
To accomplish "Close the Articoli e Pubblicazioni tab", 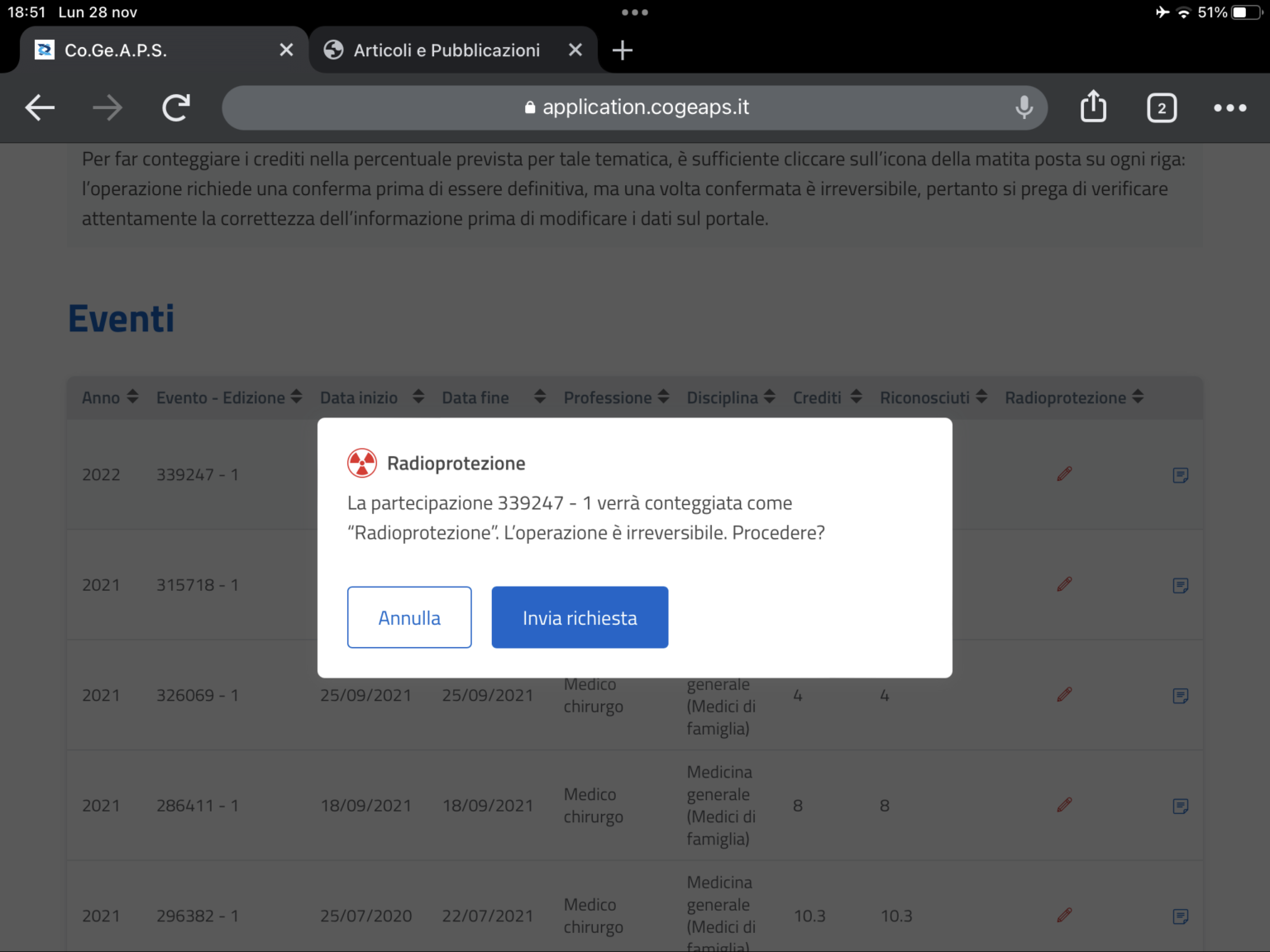I will [x=575, y=50].
